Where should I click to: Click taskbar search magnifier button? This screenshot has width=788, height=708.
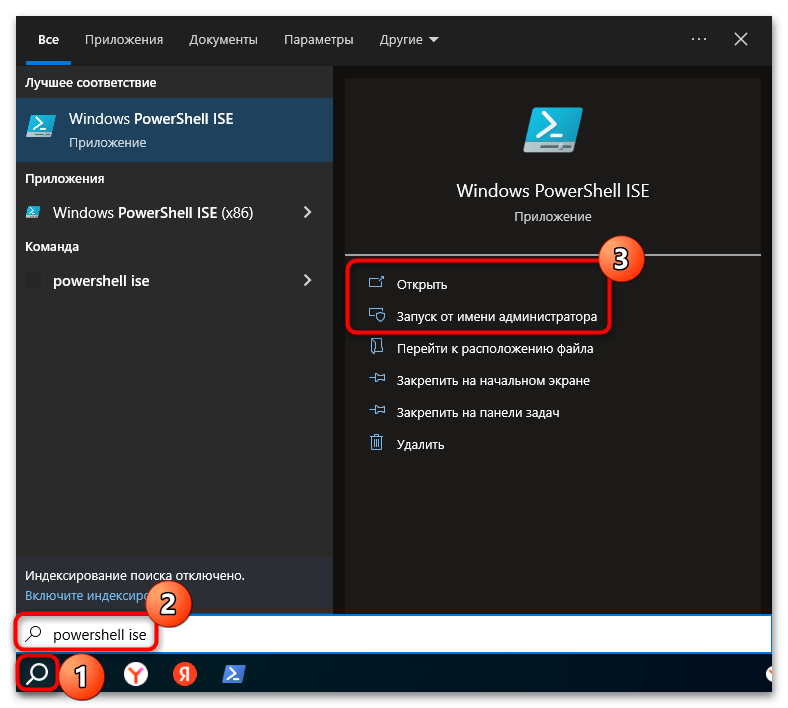[37, 673]
